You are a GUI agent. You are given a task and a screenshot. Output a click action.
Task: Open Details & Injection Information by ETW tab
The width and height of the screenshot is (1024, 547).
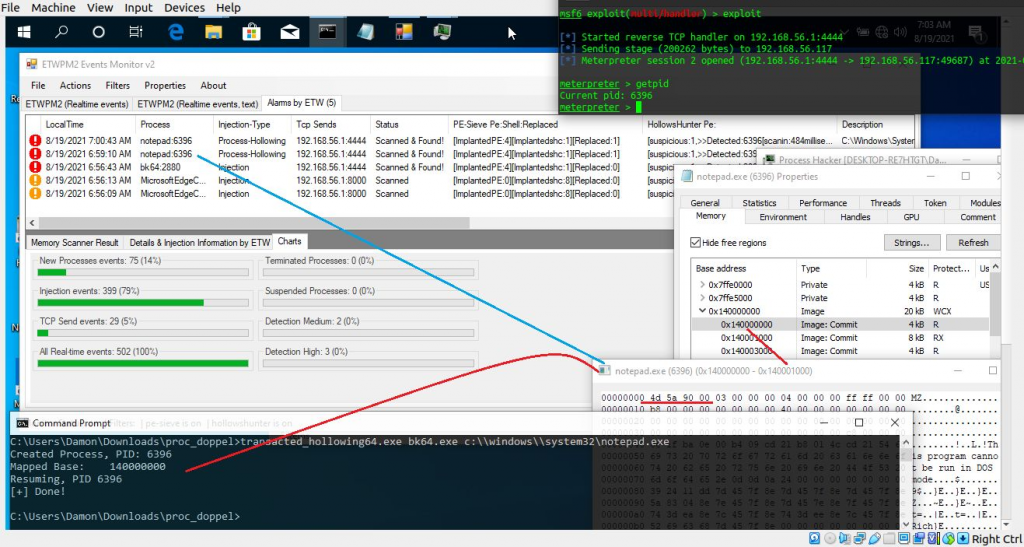click(199, 243)
